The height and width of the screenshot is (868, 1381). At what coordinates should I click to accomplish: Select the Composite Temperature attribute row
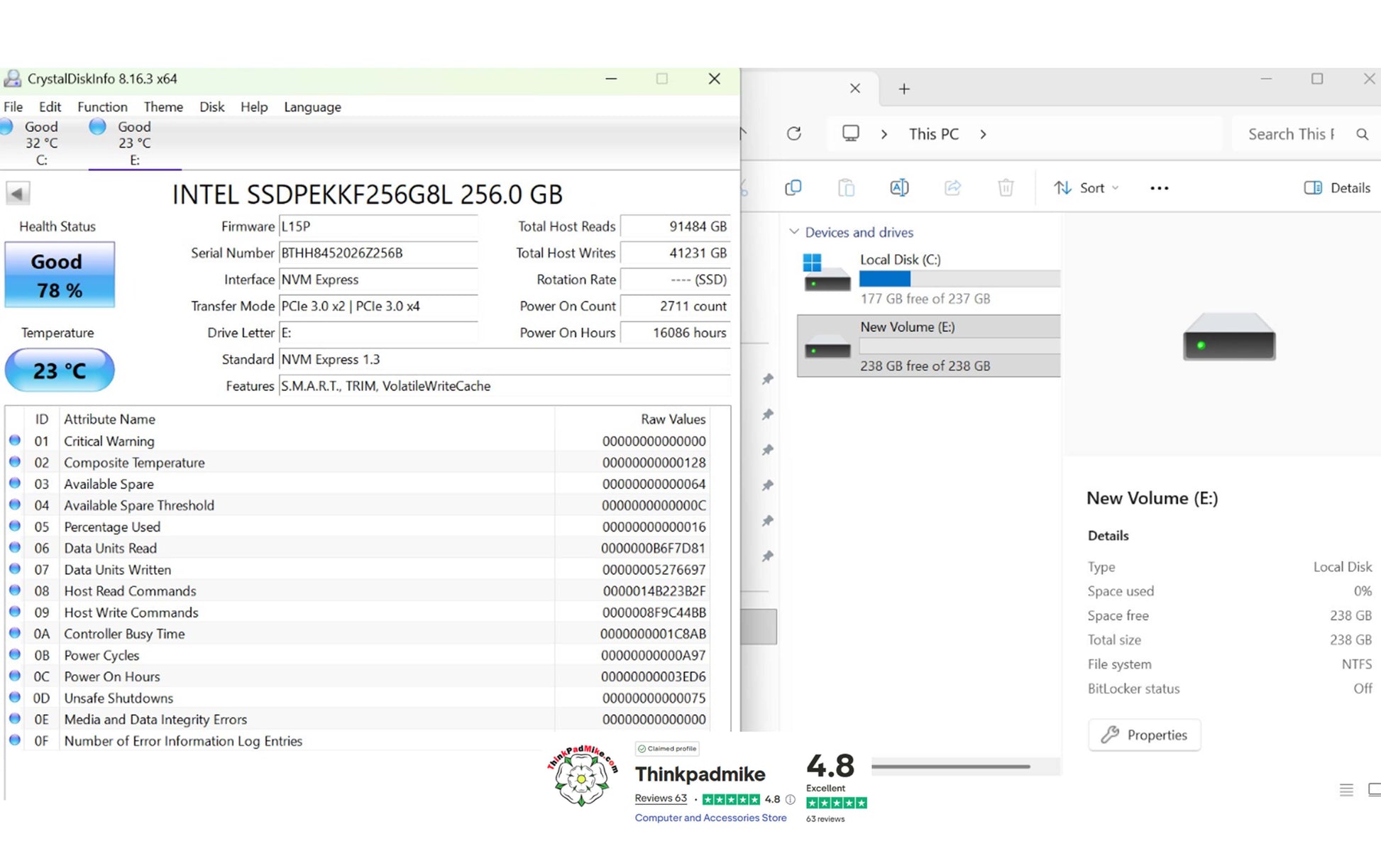point(358,462)
